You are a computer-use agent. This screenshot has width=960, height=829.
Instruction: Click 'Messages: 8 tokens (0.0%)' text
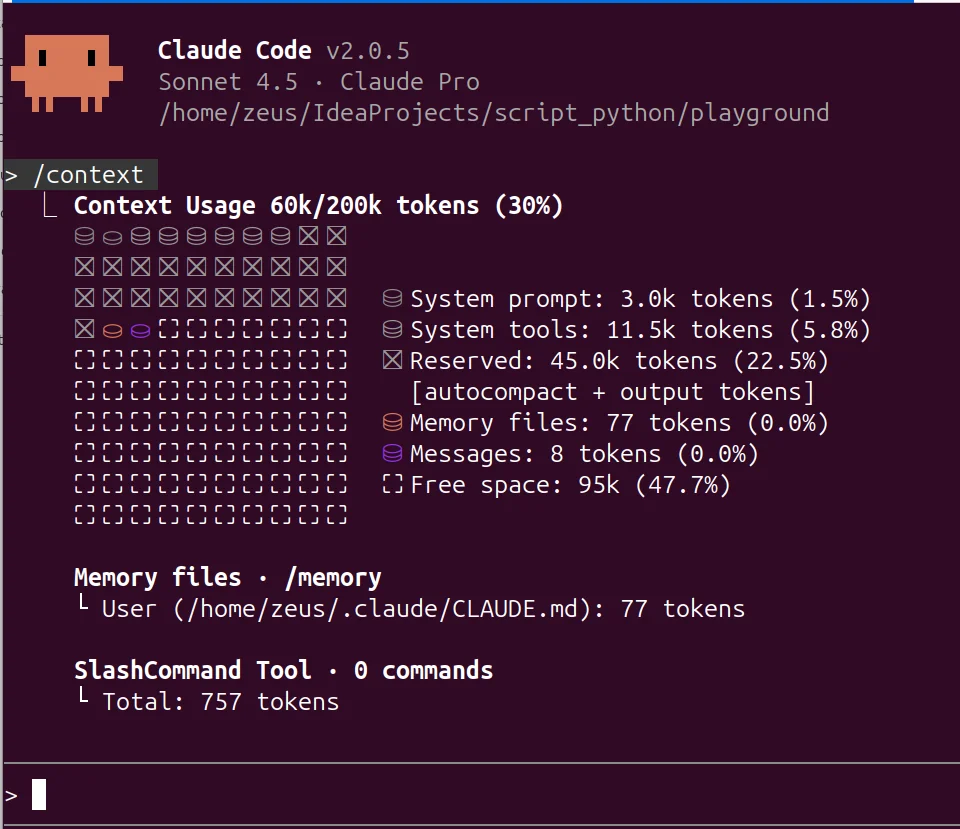point(584,454)
